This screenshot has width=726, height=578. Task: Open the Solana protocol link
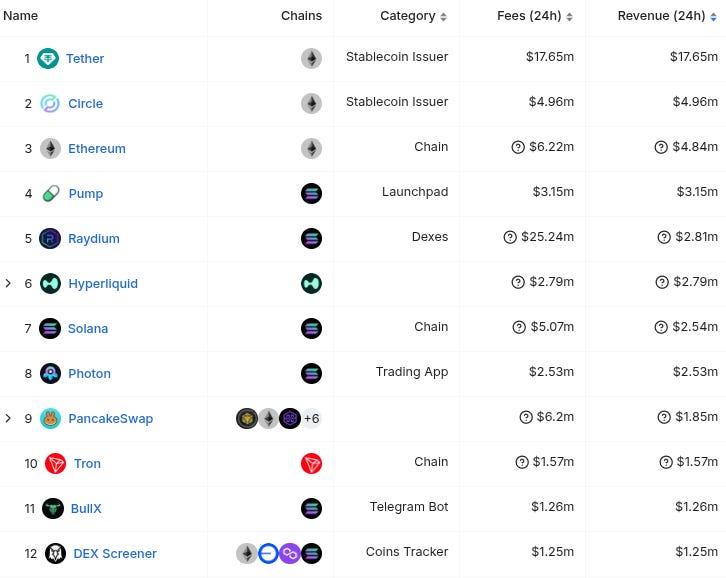(88, 328)
